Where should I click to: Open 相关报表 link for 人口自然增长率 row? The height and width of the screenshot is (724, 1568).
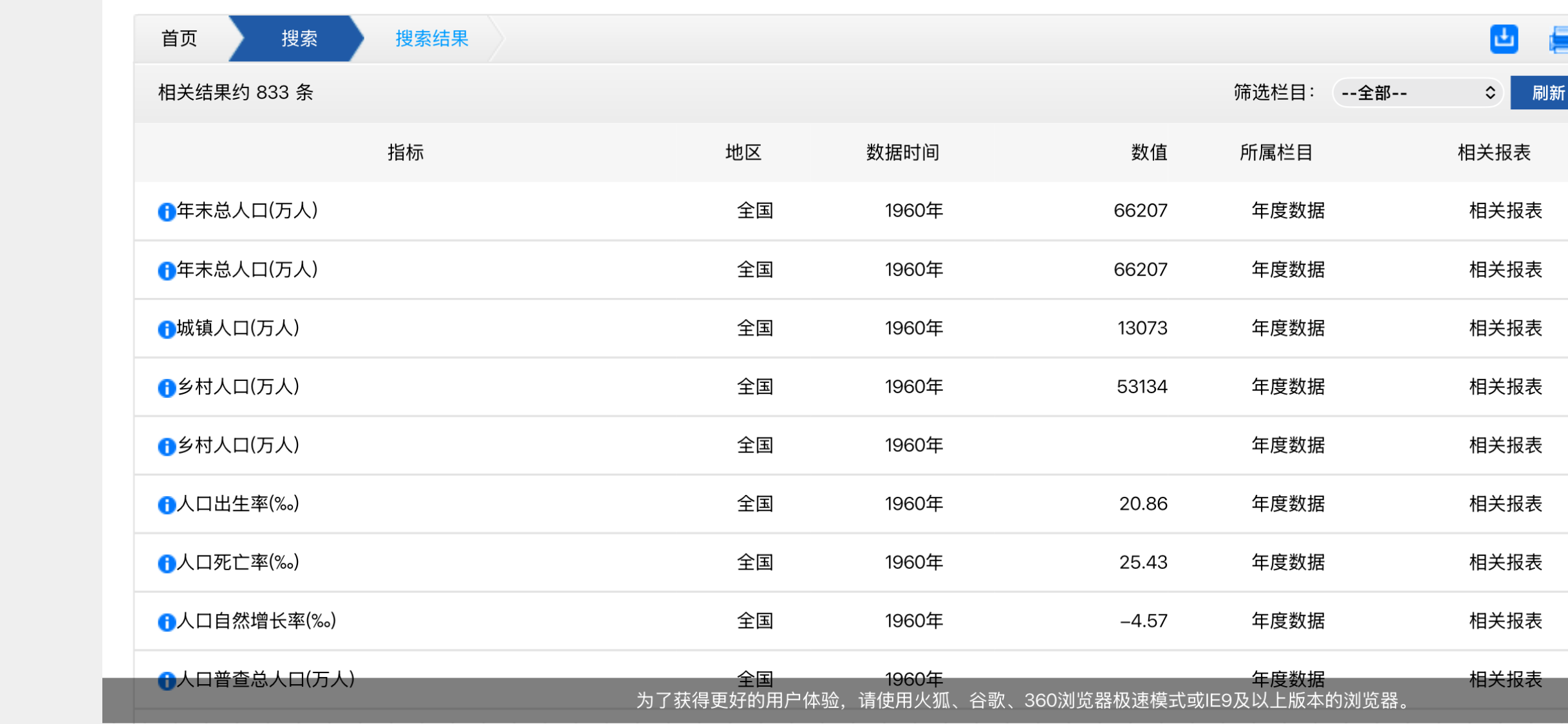click(x=1505, y=621)
